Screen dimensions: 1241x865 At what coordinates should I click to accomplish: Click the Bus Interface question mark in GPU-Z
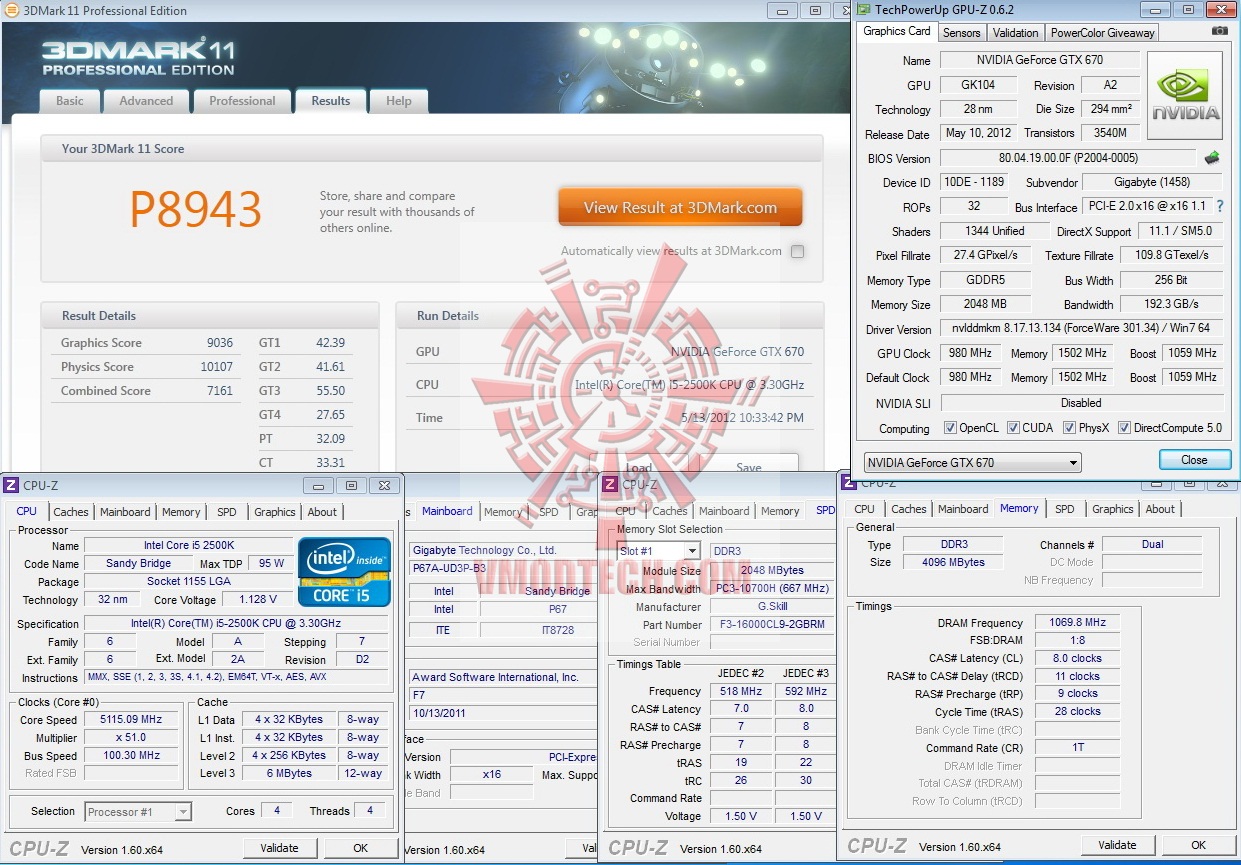point(1220,206)
